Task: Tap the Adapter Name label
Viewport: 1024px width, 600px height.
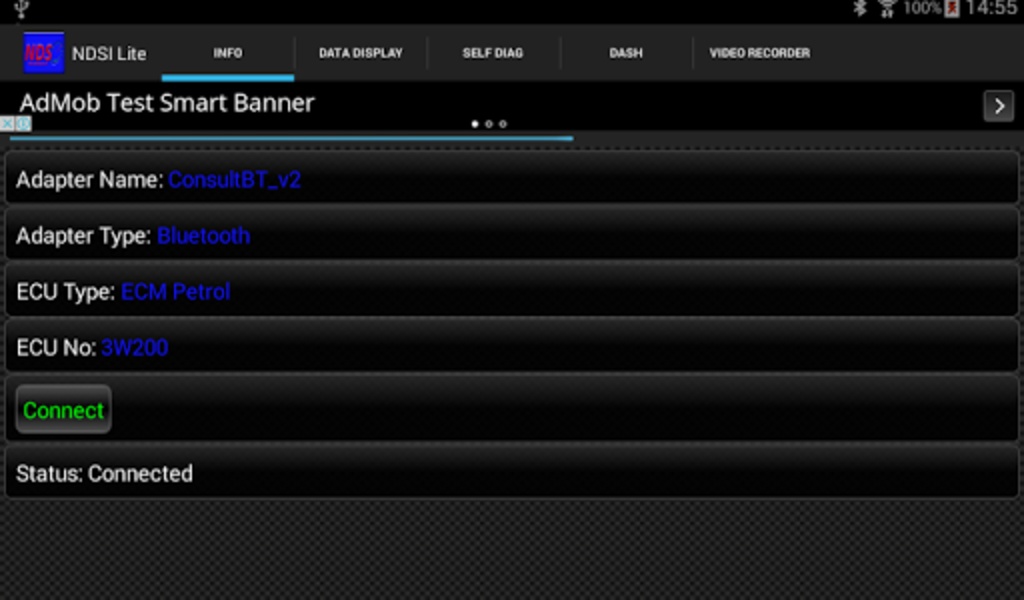Action: 89,180
